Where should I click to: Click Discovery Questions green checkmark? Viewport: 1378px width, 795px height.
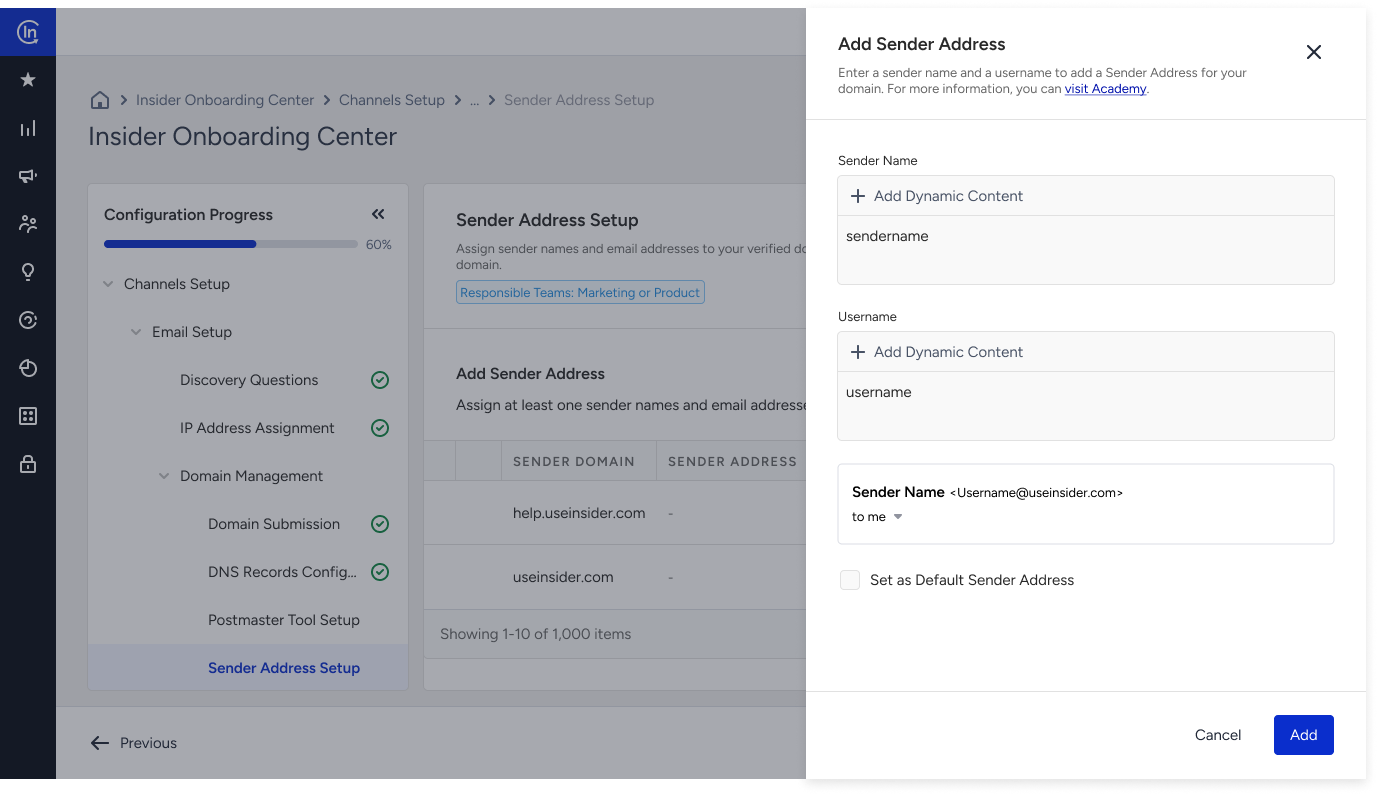(380, 380)
